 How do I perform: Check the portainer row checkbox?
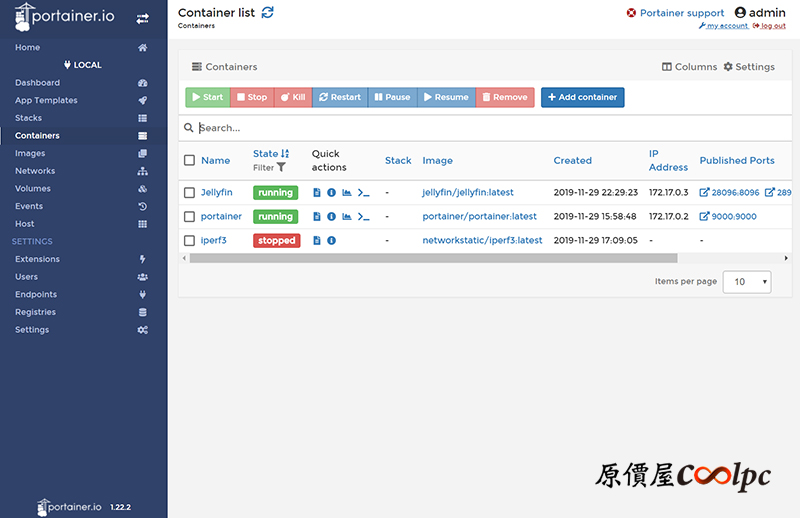189,216
